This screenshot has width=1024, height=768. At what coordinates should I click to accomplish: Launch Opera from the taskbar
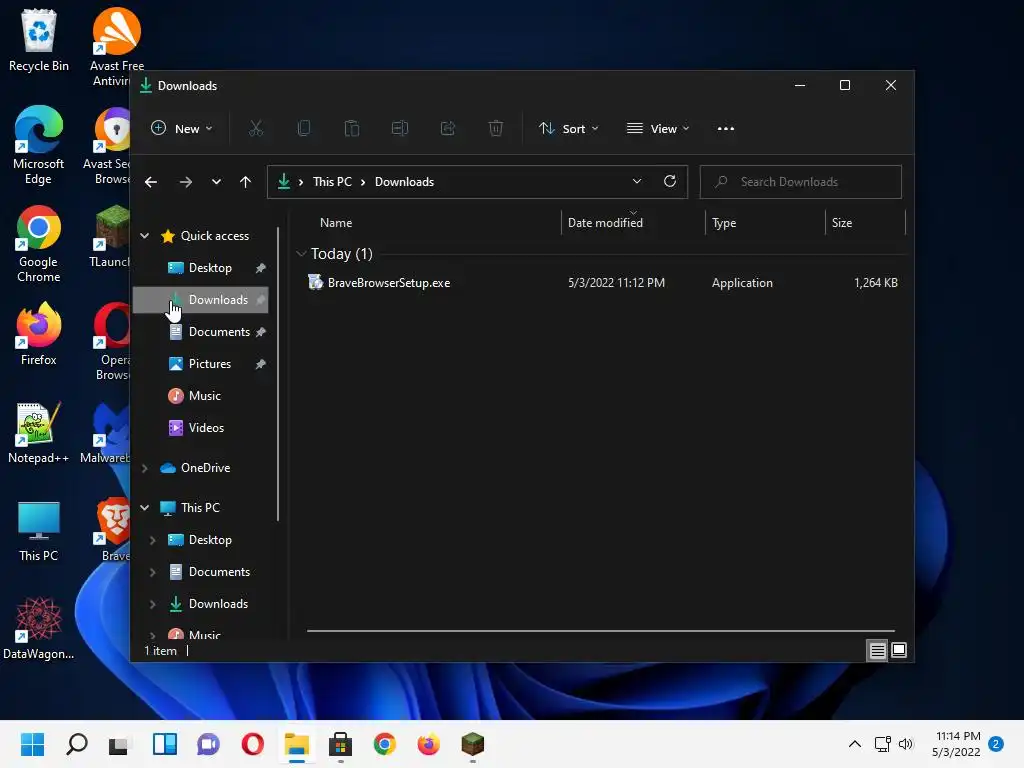253,744
